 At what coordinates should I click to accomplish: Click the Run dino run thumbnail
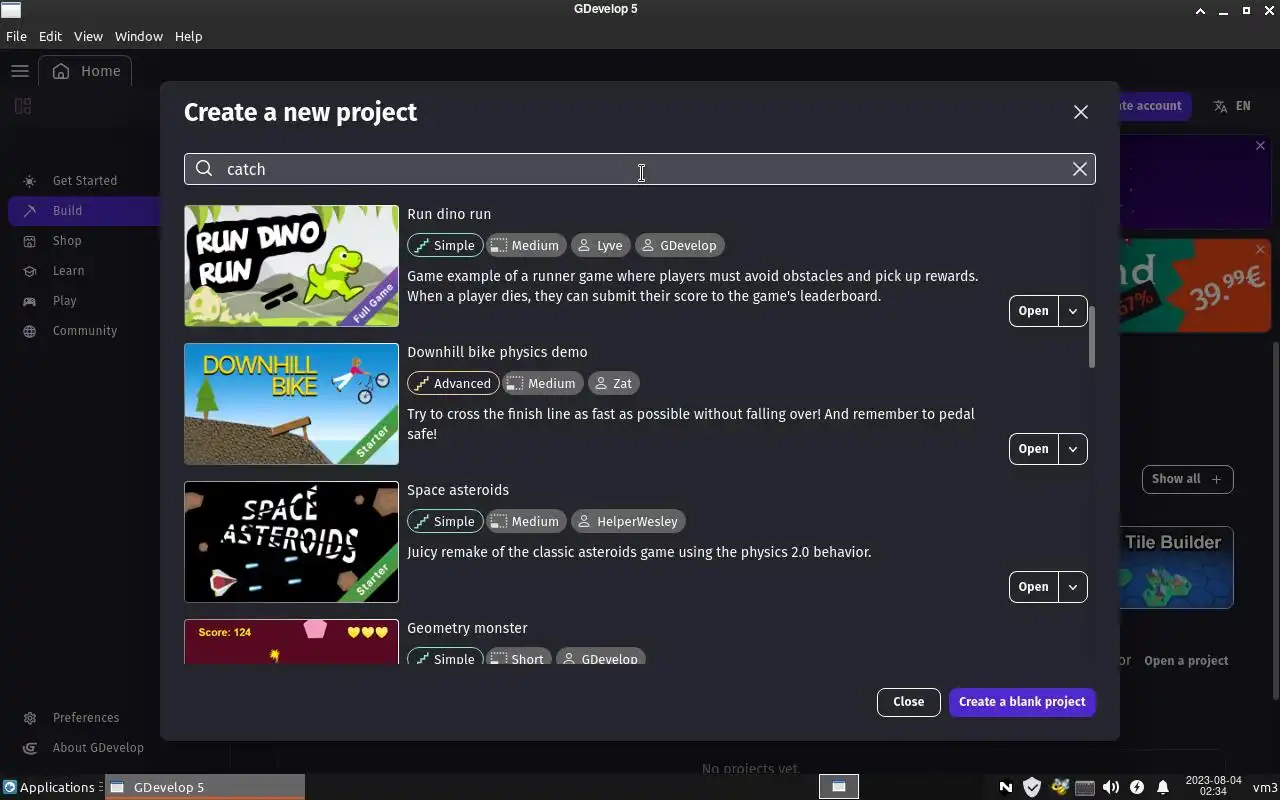[291, 266]
